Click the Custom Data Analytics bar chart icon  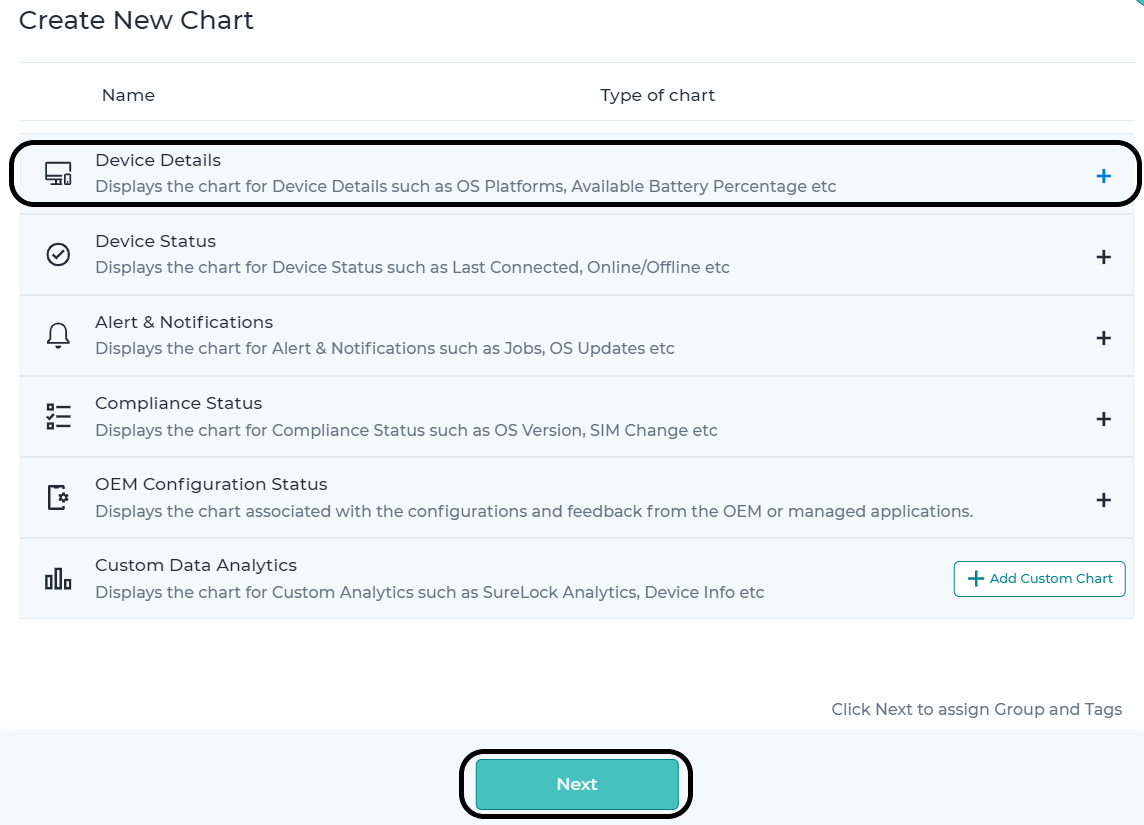tap(58, 579)
